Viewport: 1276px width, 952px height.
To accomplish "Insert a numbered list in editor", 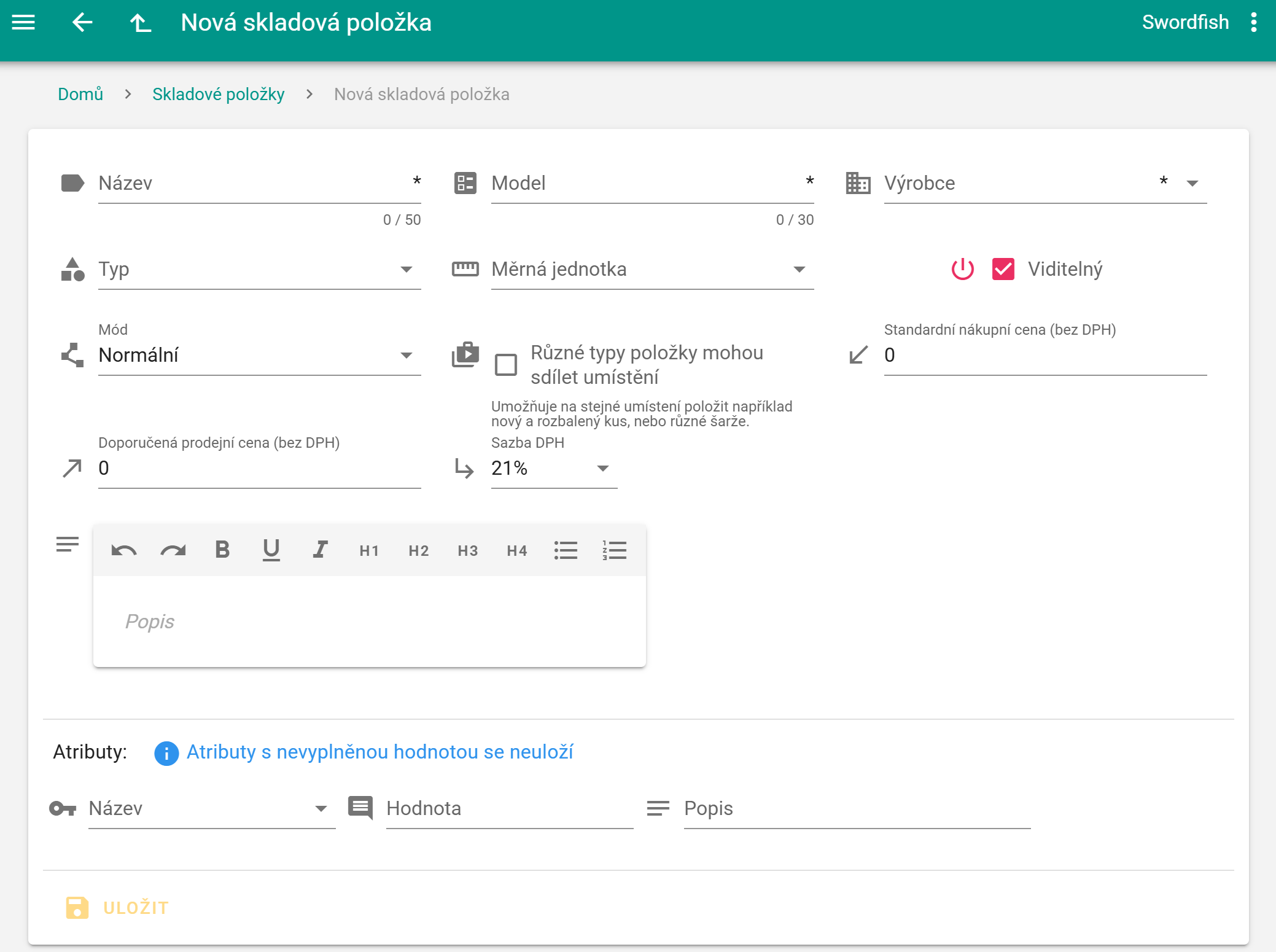I will point(614,550).
